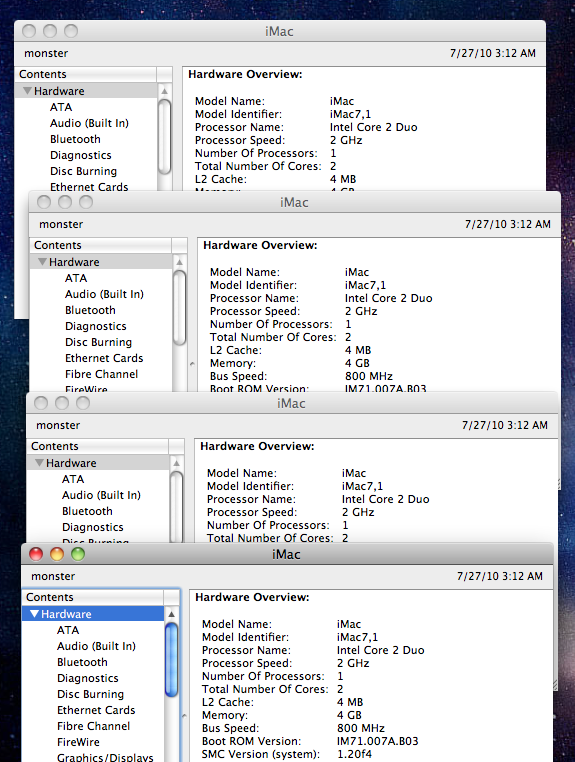Click 'Intel Core 2 Duo' value in the active window
This screenshot has width=575, height=762.
click(381, 650)
